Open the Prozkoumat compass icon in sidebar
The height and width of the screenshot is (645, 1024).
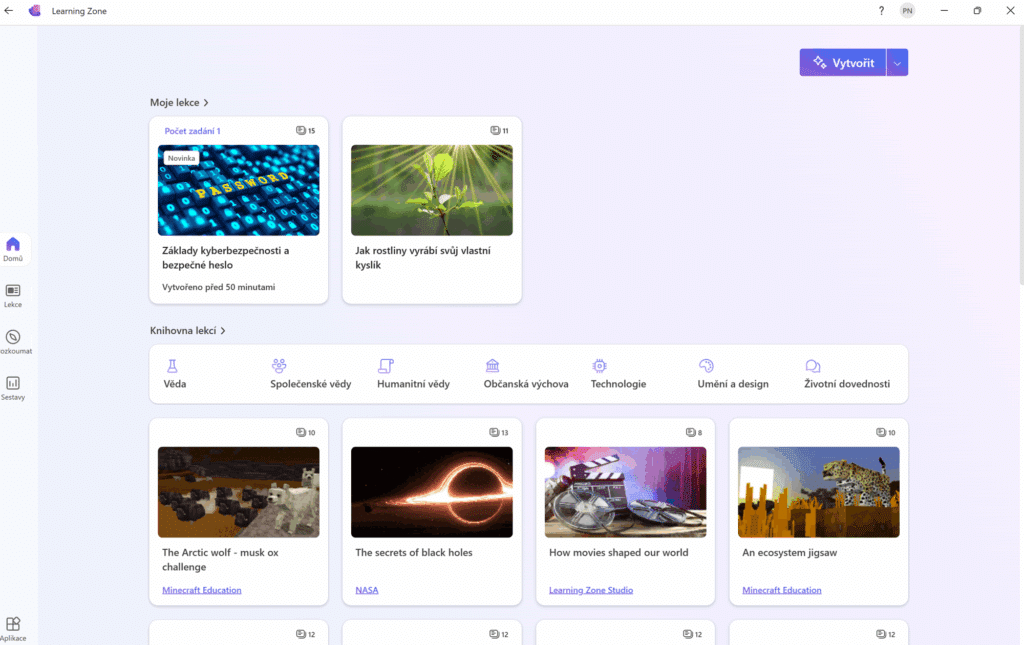[13, 341]
